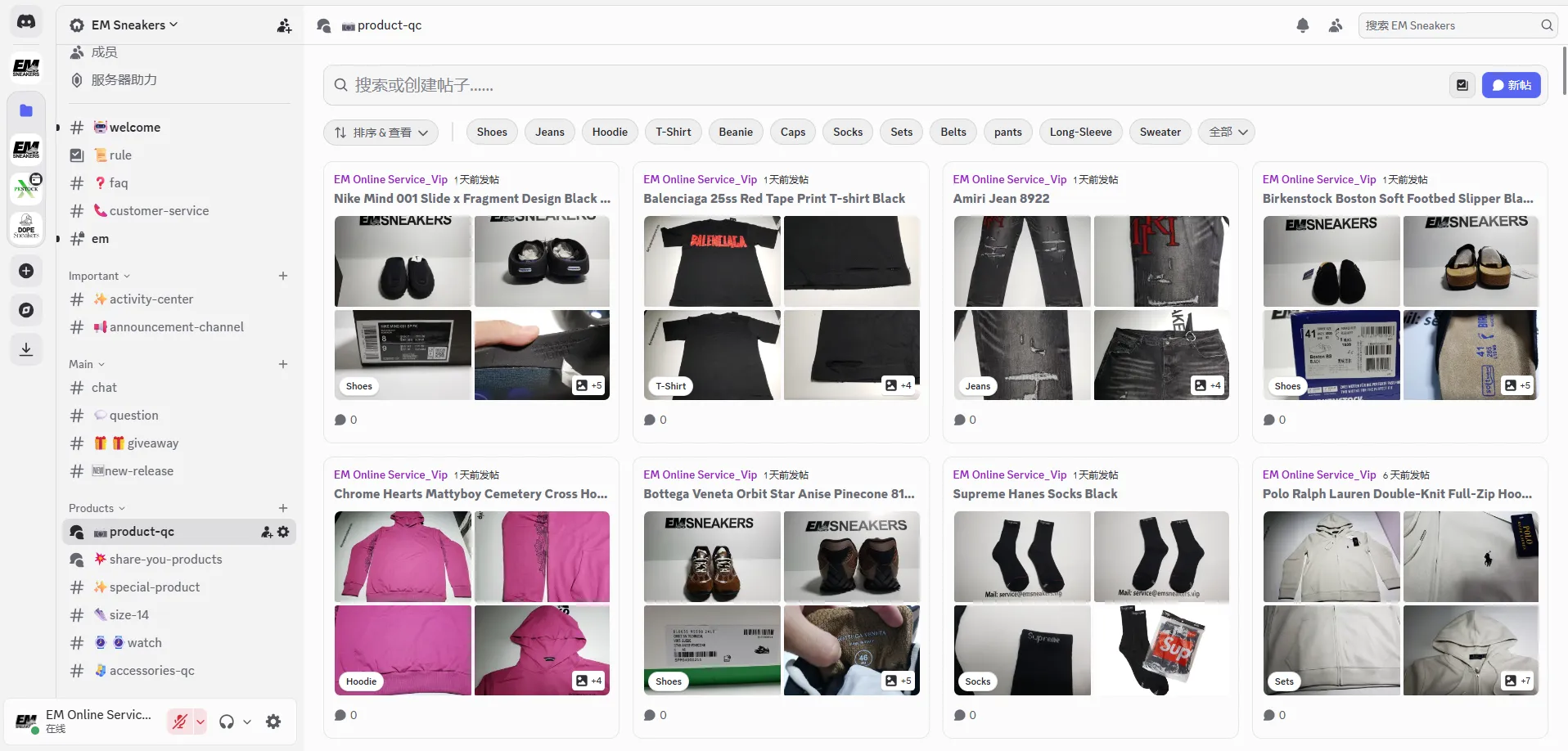Open the Discover servers compass icon

pos(26,310)
